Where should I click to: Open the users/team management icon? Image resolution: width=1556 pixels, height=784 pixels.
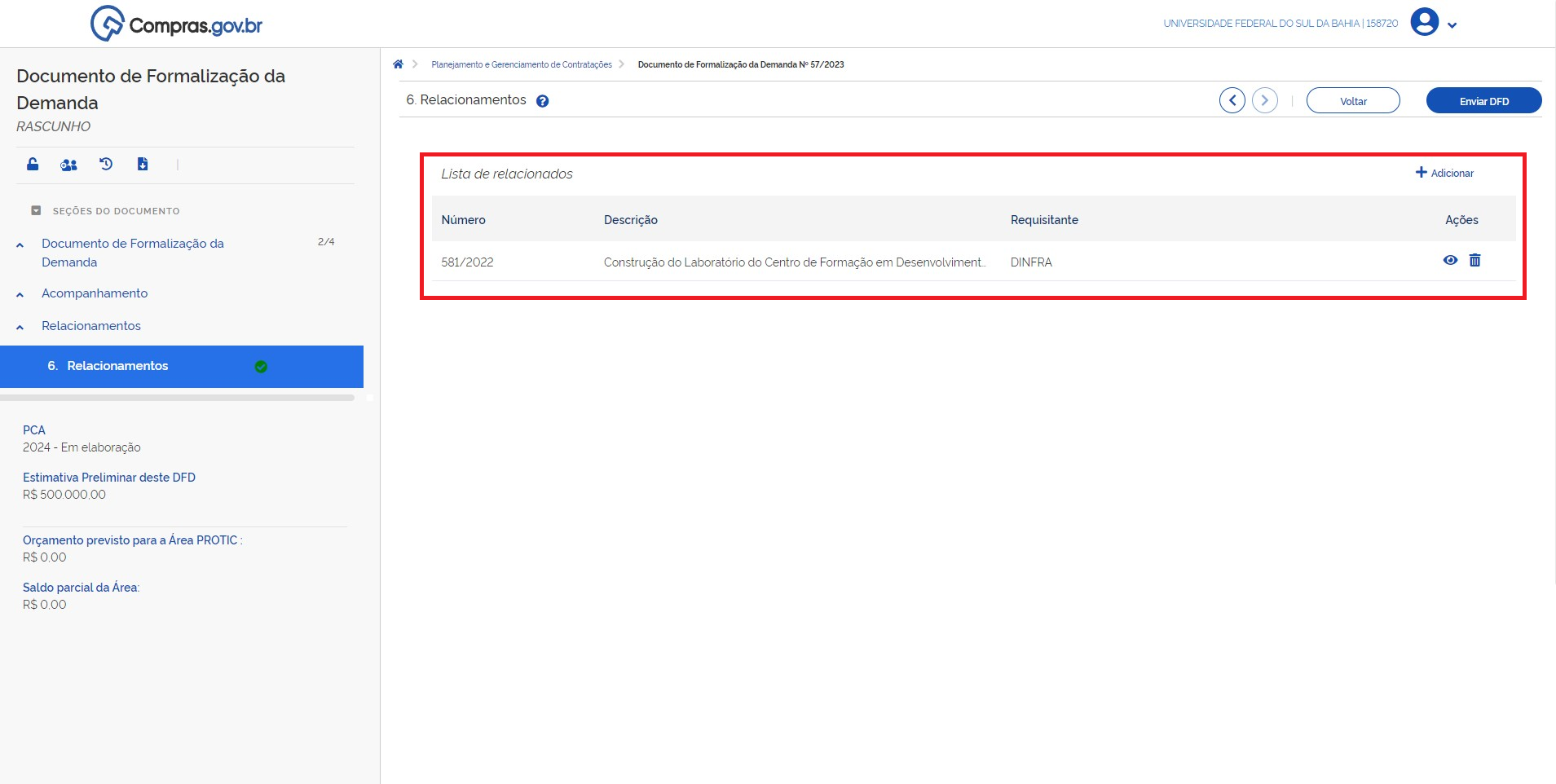pyautogui.click(x=69, y=165)
